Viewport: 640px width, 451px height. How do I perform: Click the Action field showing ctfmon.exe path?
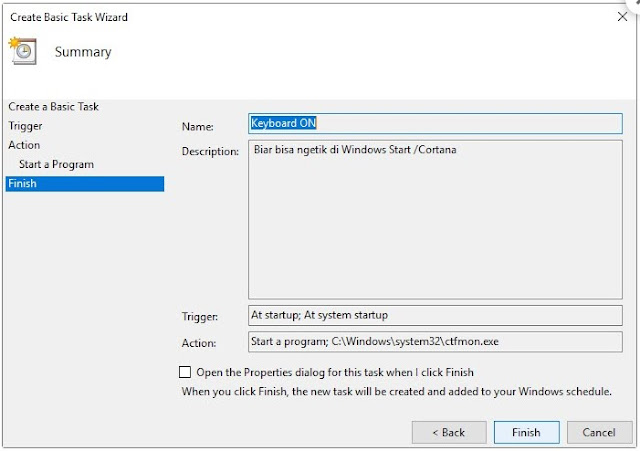[x=435, y=342]
